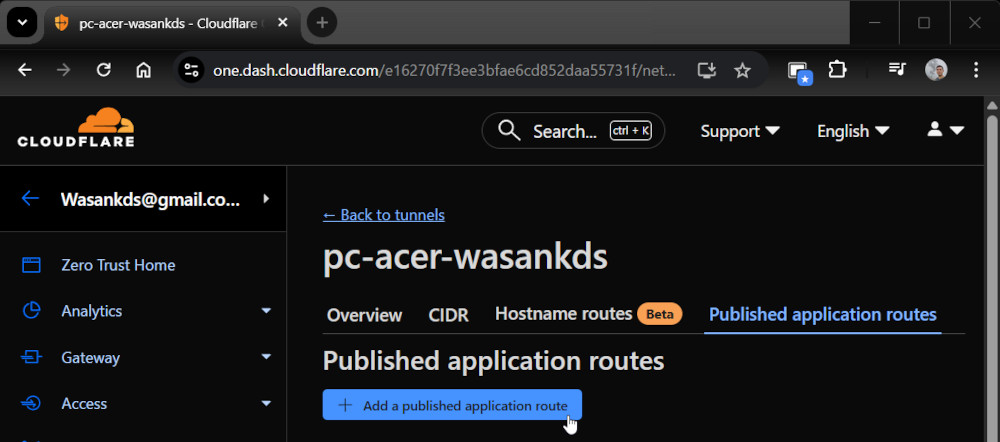Open the site information icon in address bar
This screenshot has height=442, width=1000.
(x=191, y=70)
